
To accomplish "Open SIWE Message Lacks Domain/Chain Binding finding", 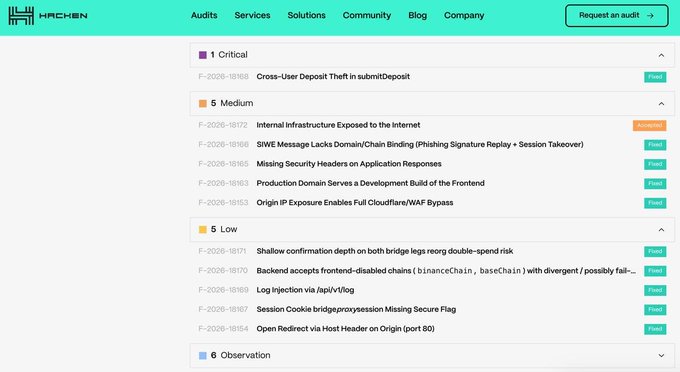I will tap(420, 144).
